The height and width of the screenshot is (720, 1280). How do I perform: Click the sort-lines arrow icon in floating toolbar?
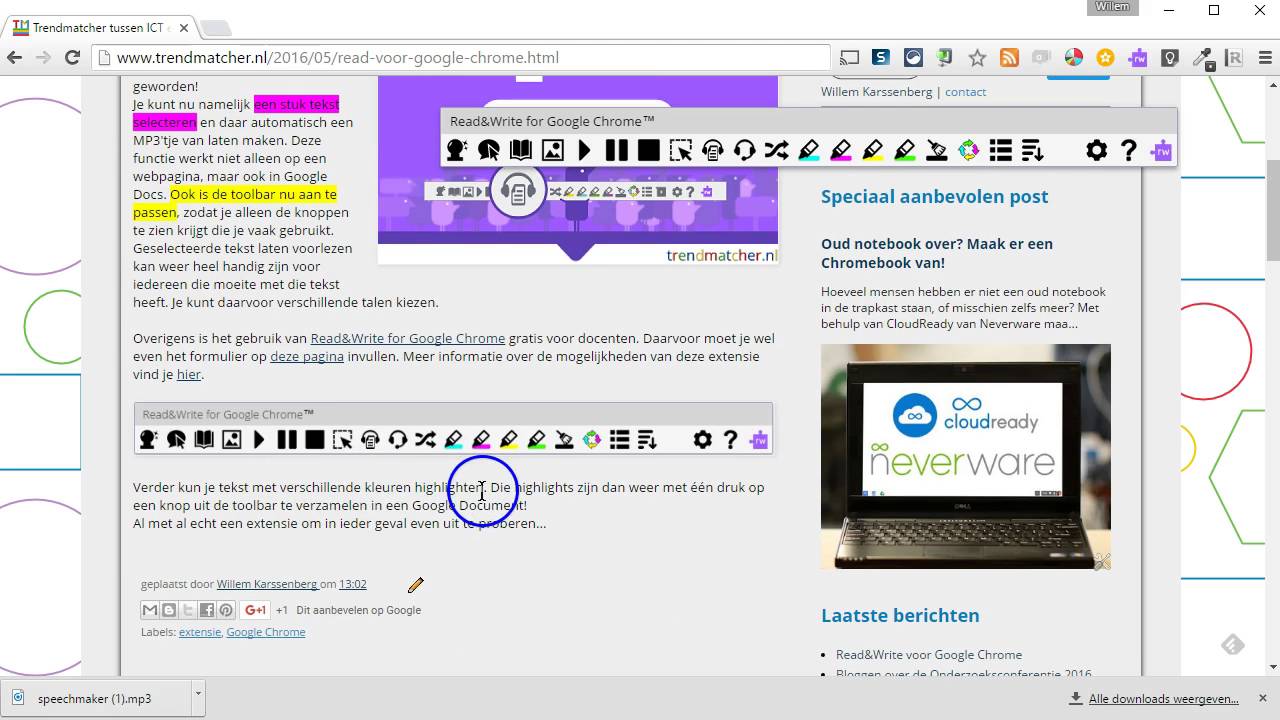[1032, 151]
